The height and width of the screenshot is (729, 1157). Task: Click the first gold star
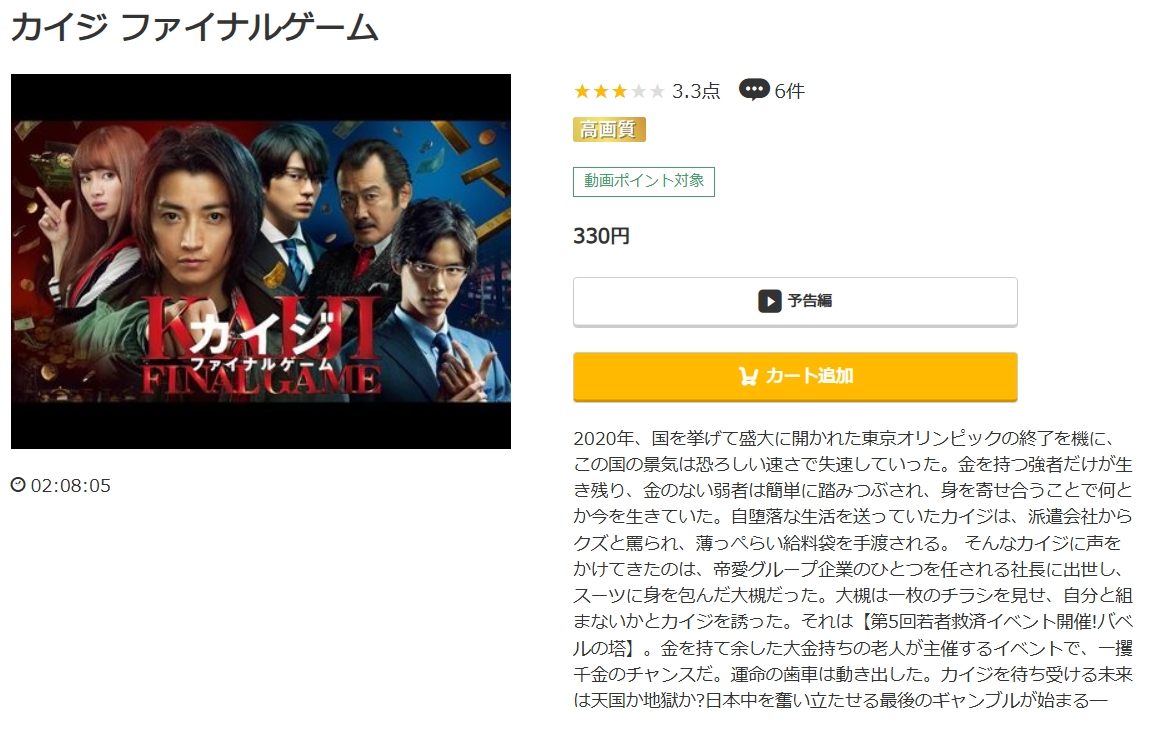click(582, 91)
